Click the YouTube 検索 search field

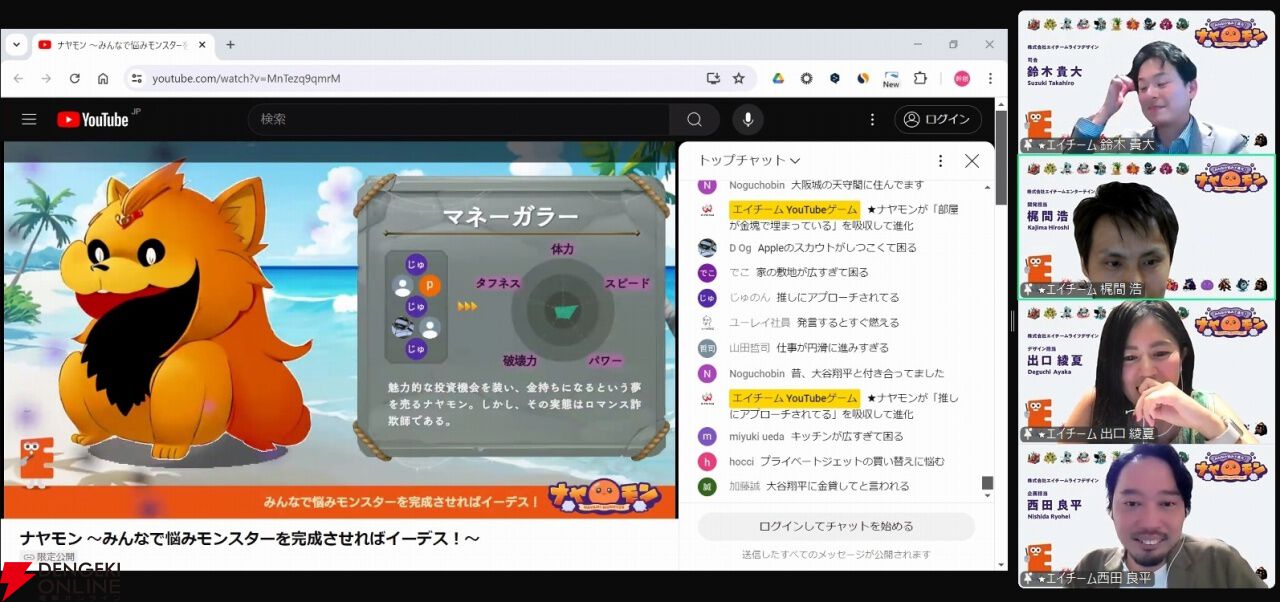(x=459, y=119)
